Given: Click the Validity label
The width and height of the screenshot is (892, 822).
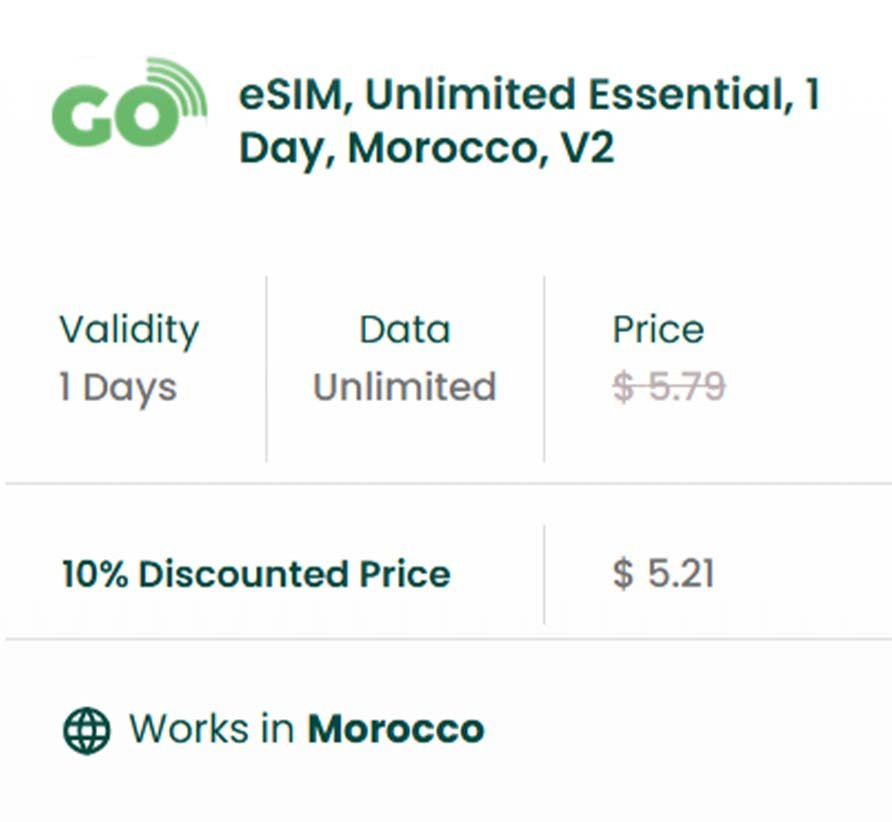Looking at the screenshot, I should pos(129,329).
